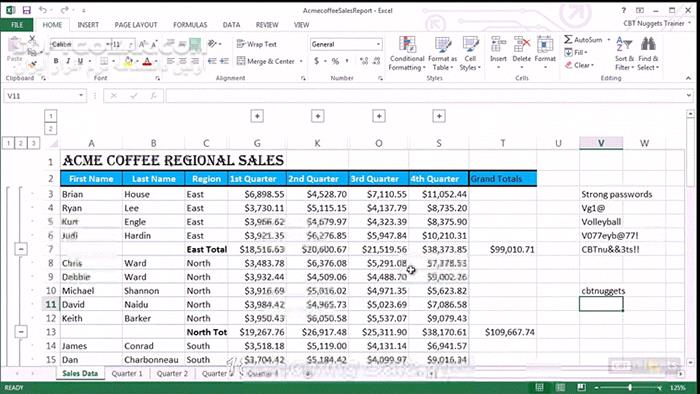Collapse the East Total row group
700x394 pixels.
point(21,249)
